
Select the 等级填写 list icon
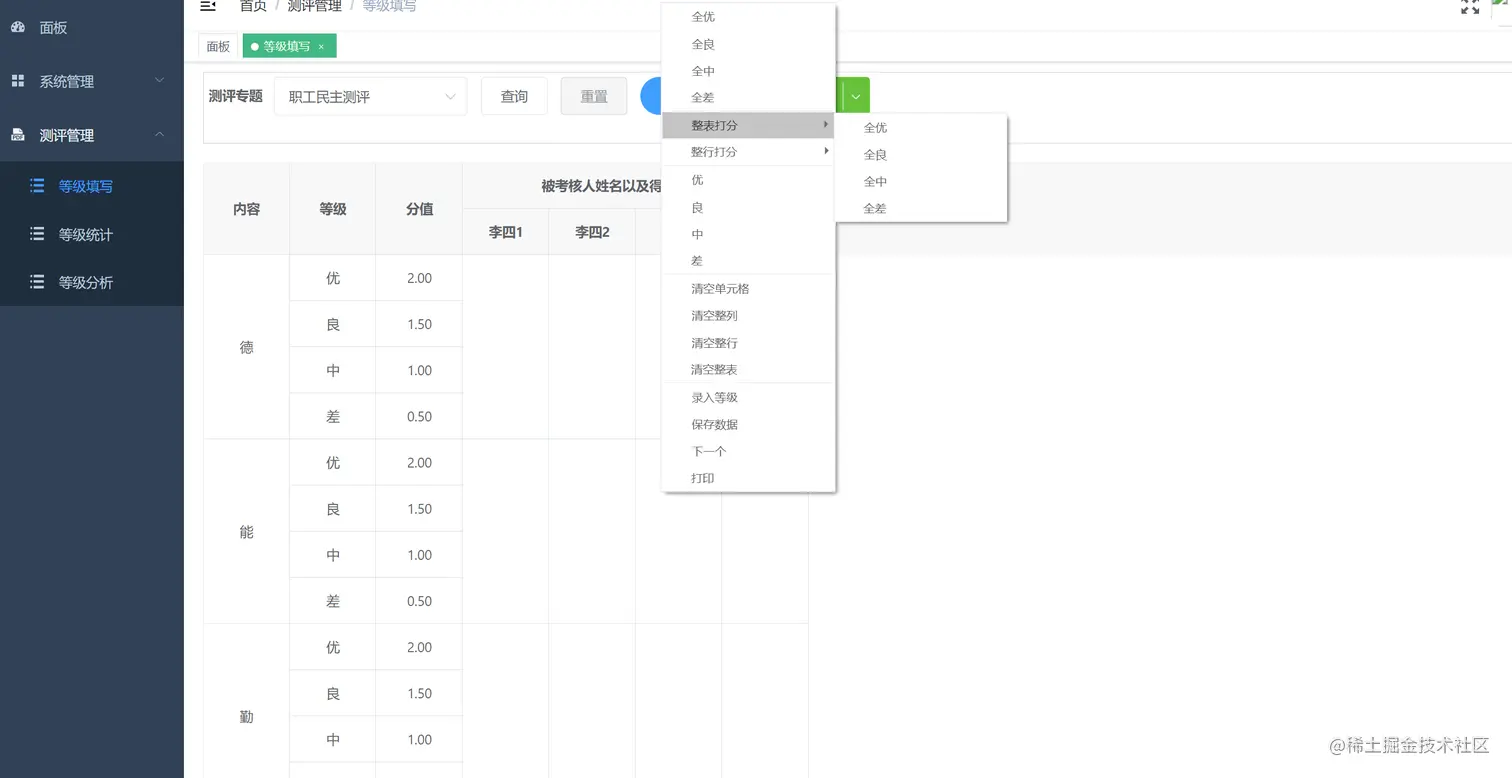(38, 186)
